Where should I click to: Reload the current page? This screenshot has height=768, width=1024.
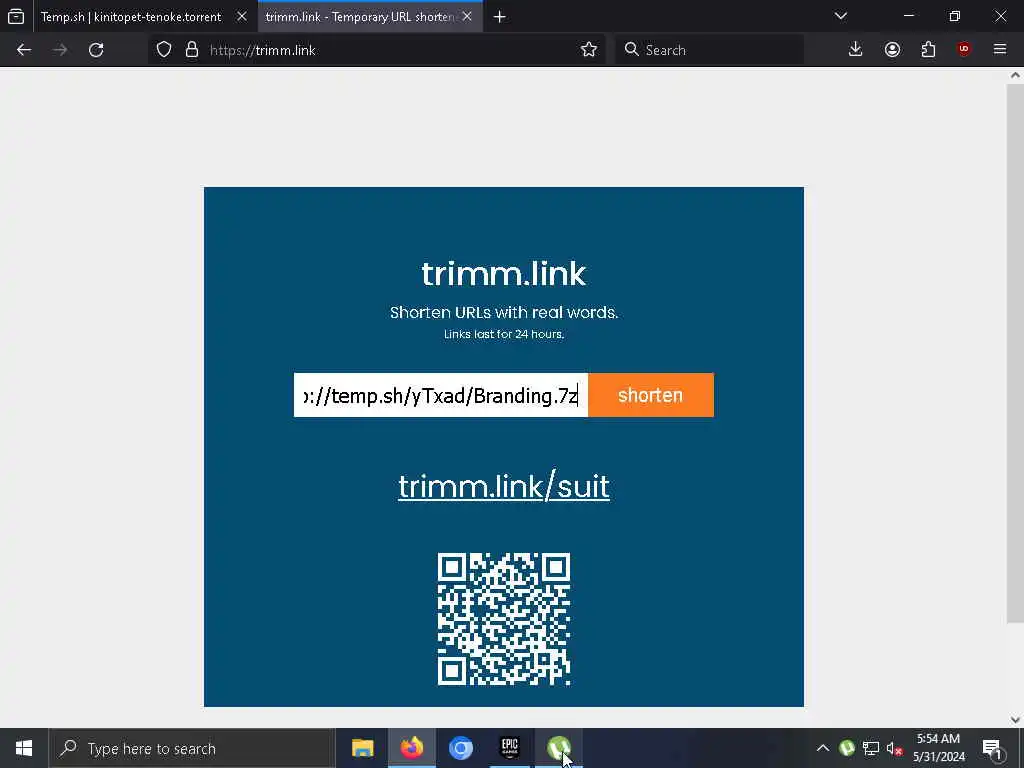pos(96,50)
